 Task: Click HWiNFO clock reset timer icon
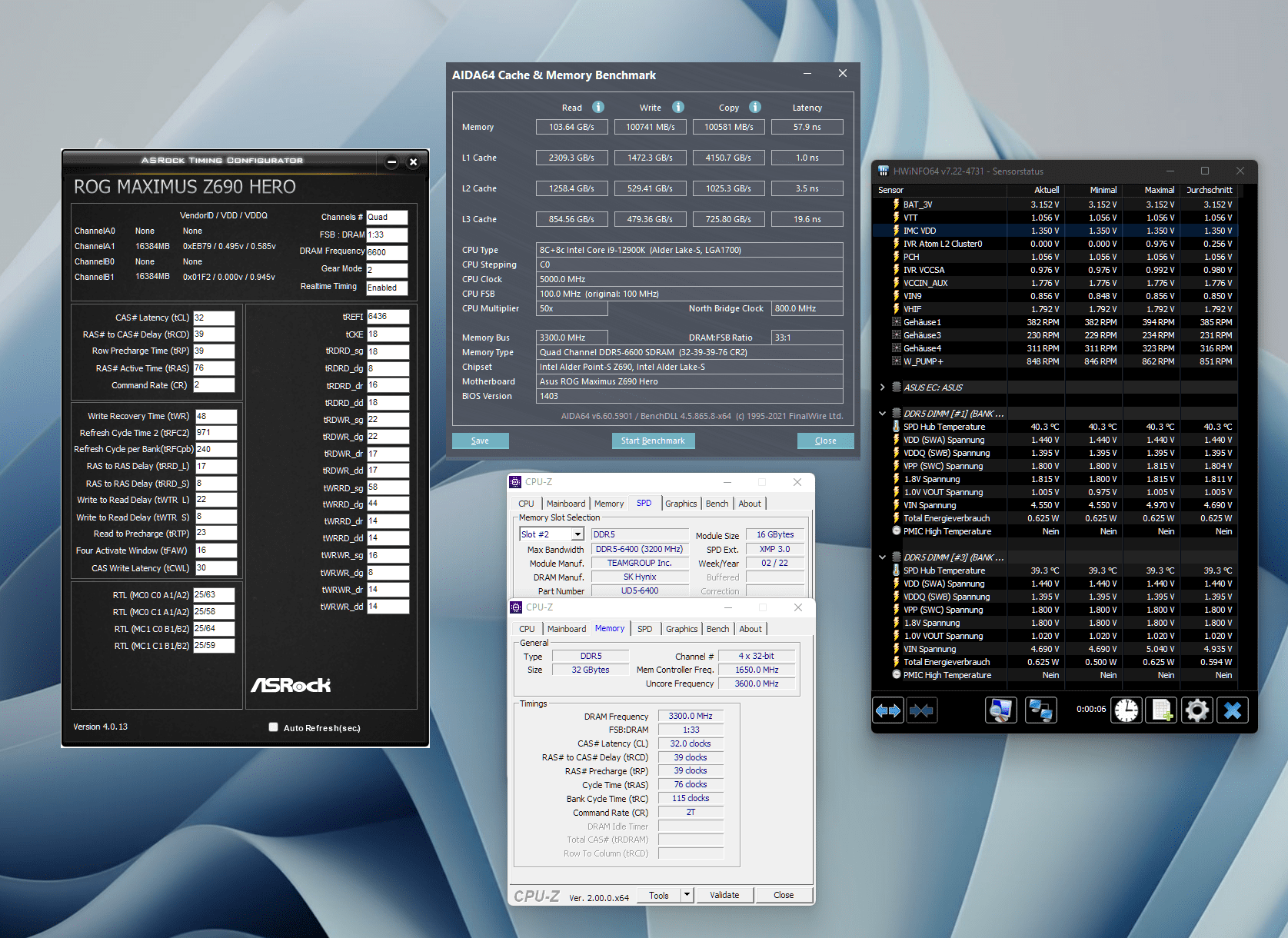1127,710
